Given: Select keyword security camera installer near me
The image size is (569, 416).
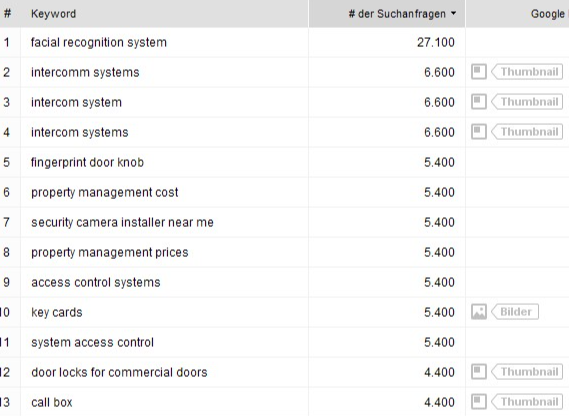Looking at the screenshot, I should coord(122,222).
